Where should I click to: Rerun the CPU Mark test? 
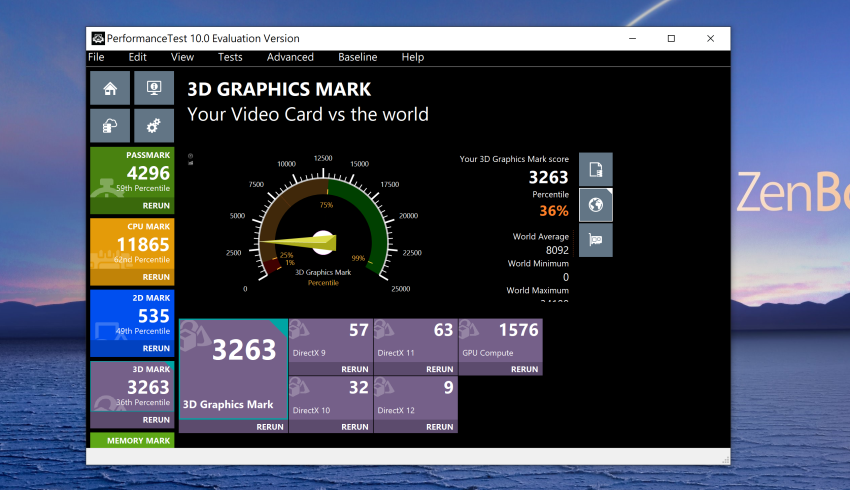point(156,277)
